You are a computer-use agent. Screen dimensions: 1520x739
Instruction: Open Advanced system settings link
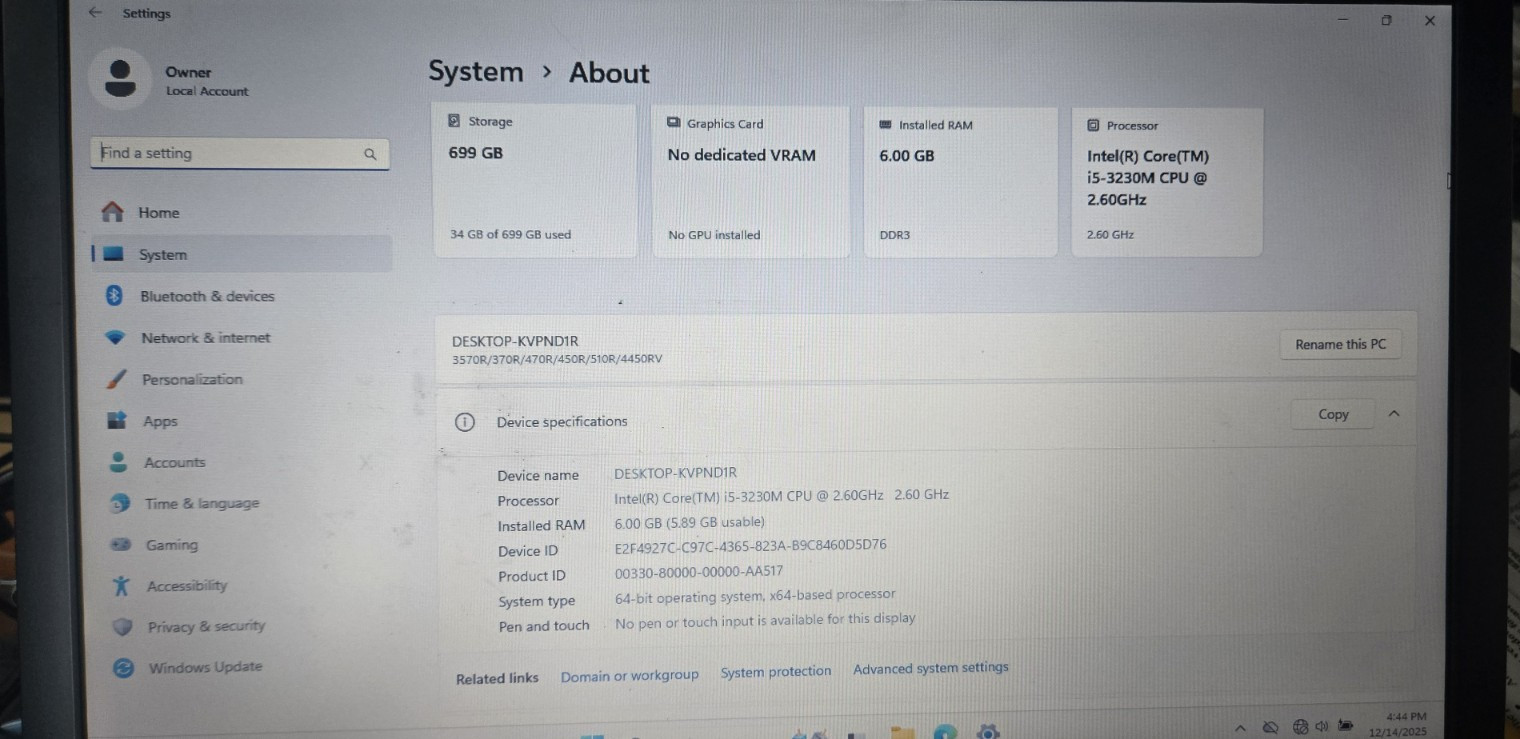(930, 668)
